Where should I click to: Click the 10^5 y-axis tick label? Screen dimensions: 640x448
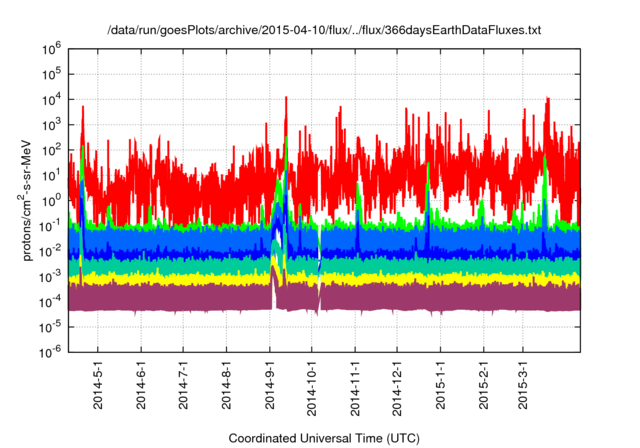click(51, 74)
